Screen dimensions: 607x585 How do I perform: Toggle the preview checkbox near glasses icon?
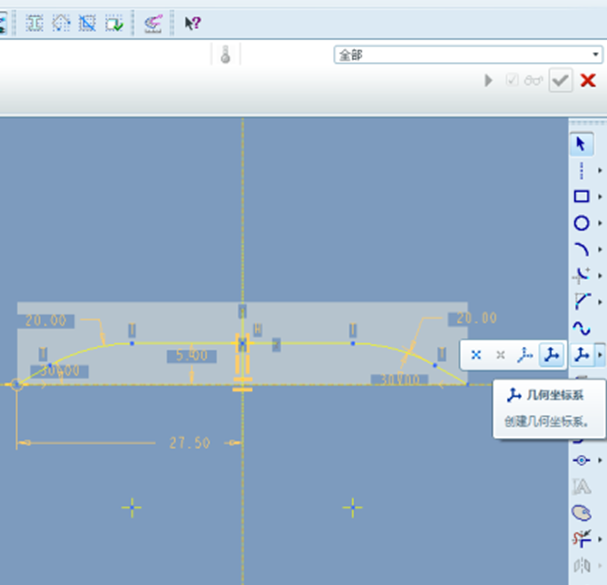(x=512, y=81)
